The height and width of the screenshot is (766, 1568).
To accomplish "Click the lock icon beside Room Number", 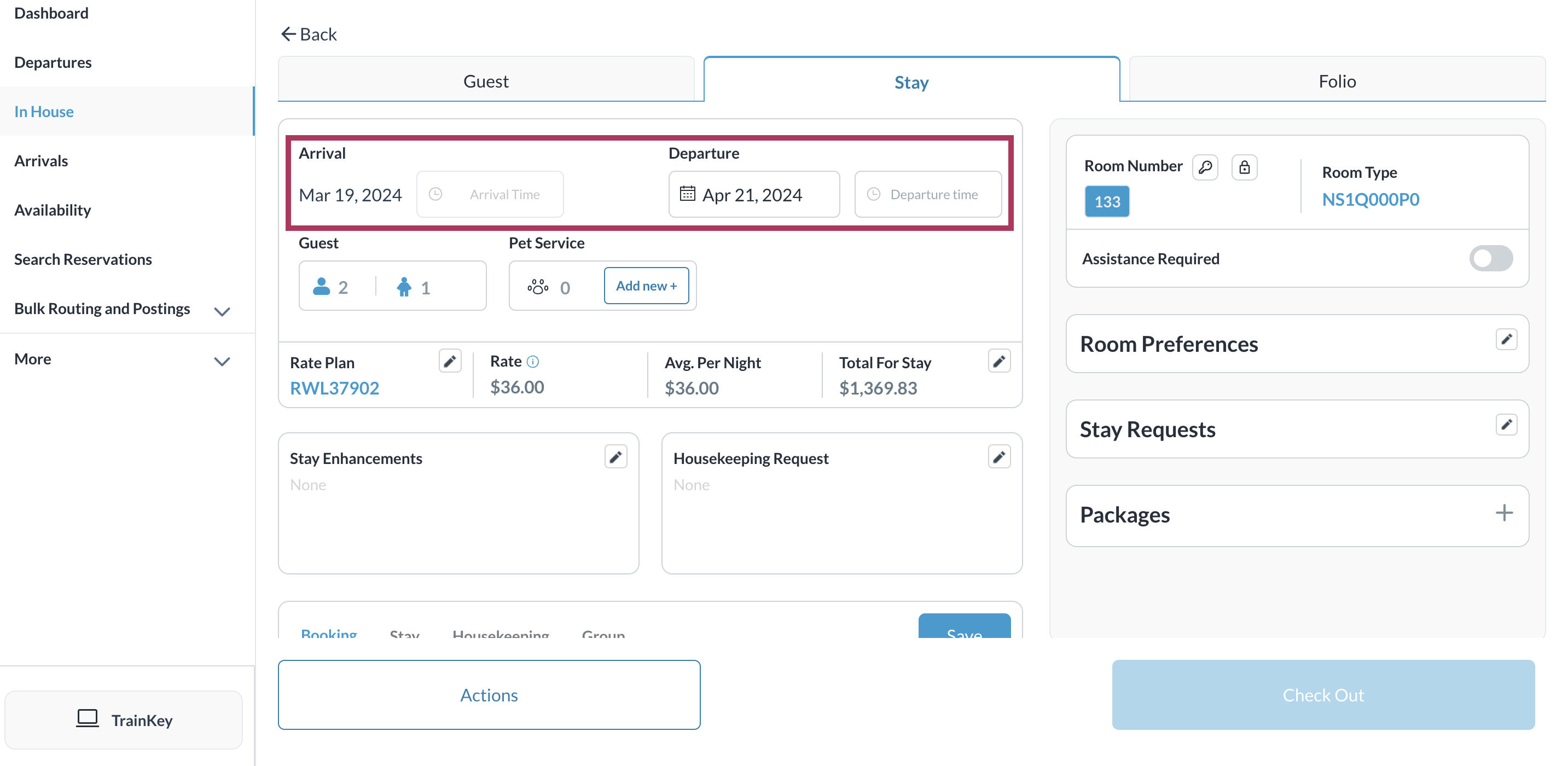I will [1244, 167].
